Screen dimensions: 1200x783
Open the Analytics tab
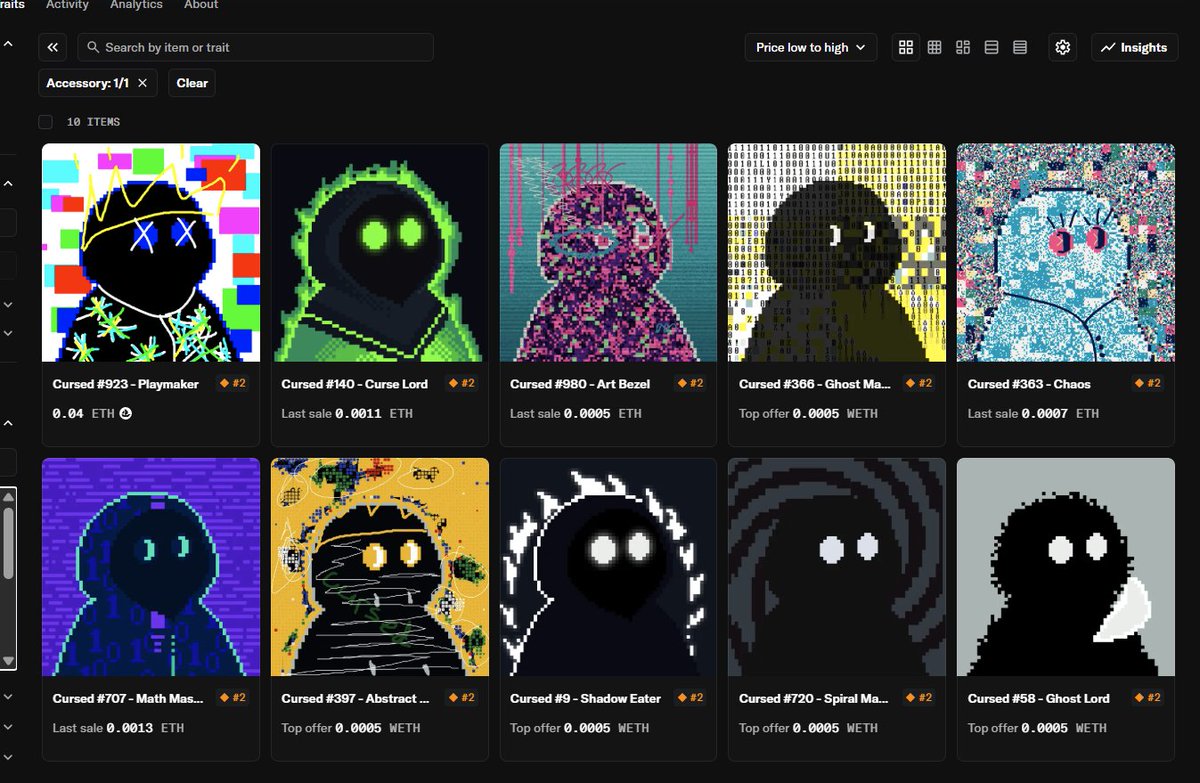136,5
